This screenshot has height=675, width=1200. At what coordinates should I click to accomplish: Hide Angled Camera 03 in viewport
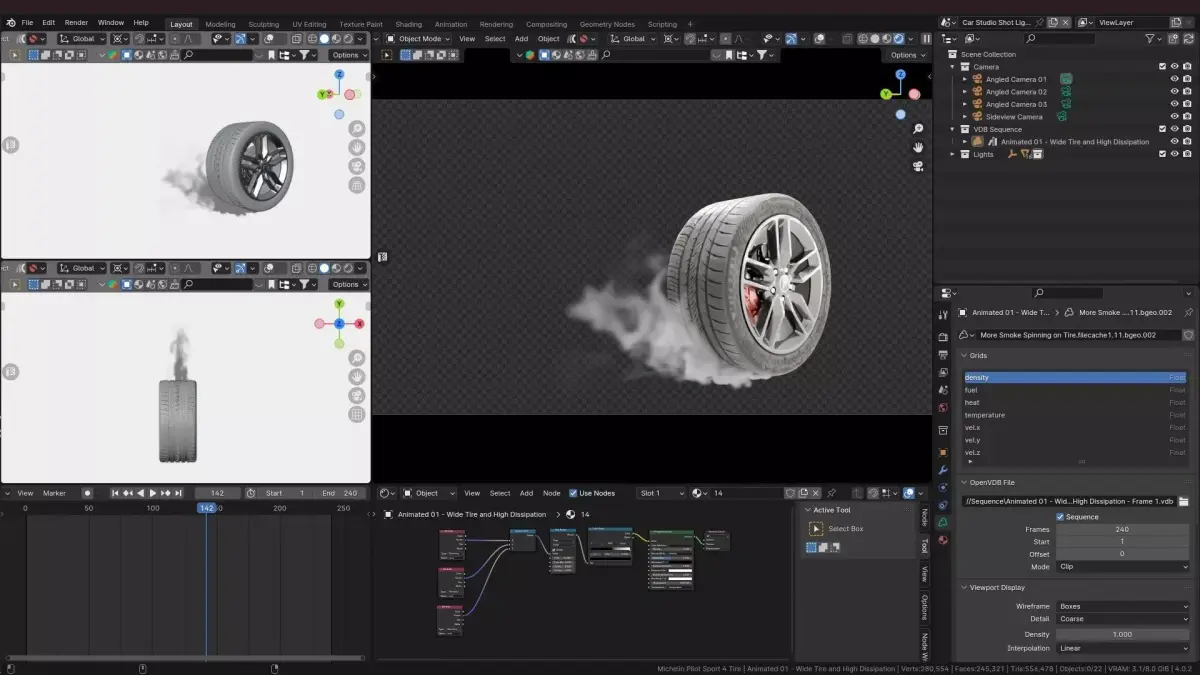pyautogui.click(x=1174, y=104)
